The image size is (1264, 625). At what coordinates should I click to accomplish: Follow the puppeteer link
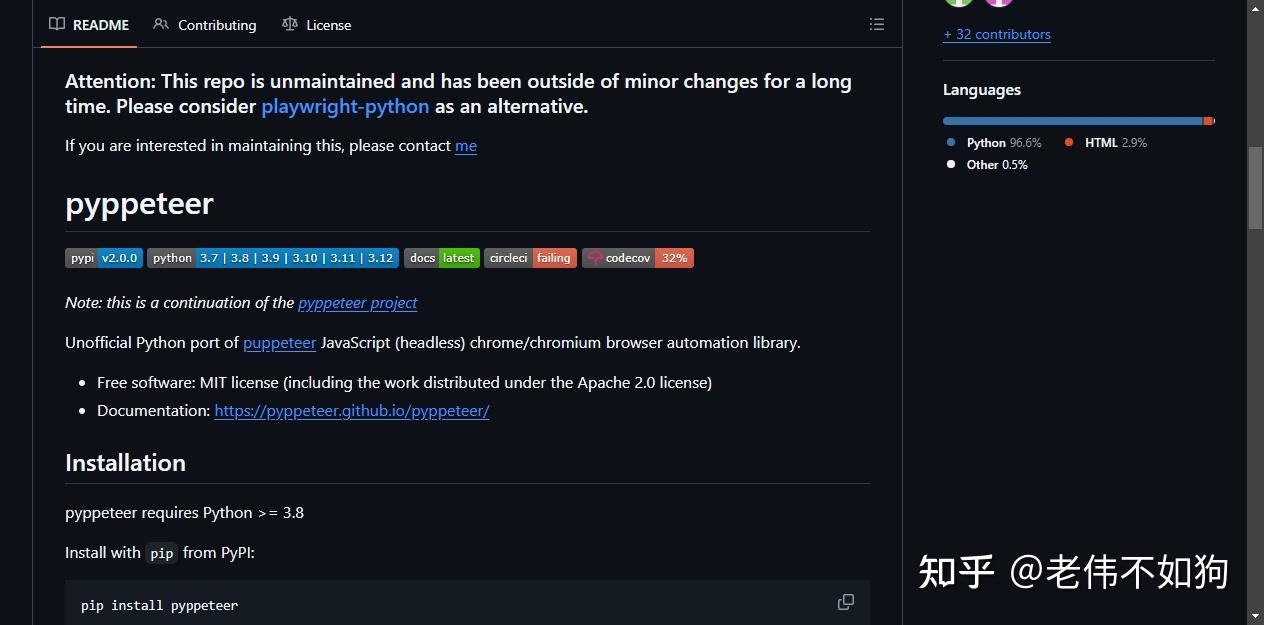(280, 342)
